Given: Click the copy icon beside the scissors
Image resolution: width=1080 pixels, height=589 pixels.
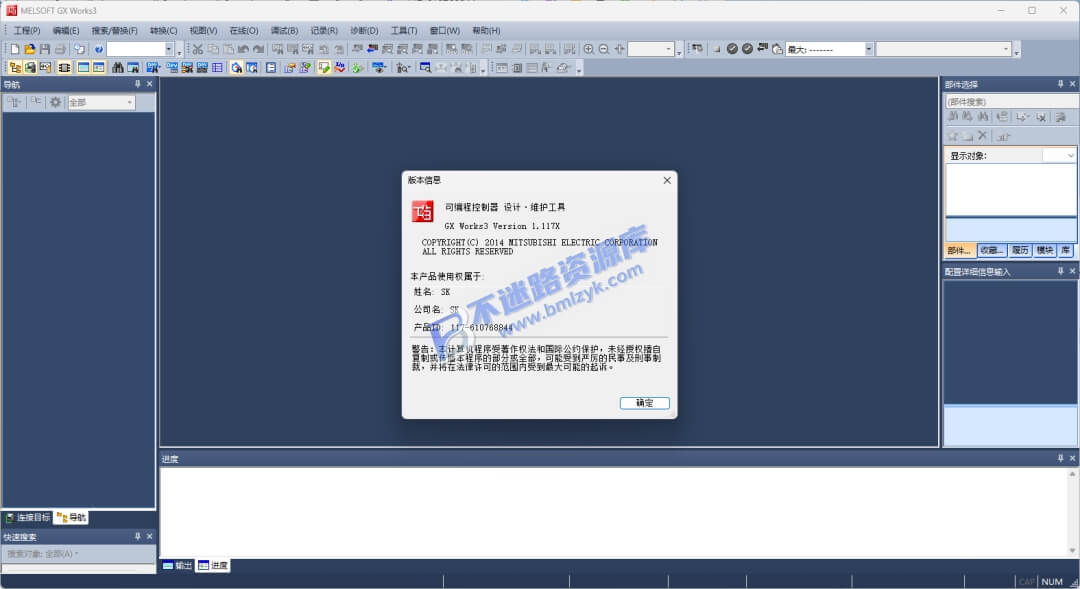Looking at the screenshot, I should coord(213,49).
